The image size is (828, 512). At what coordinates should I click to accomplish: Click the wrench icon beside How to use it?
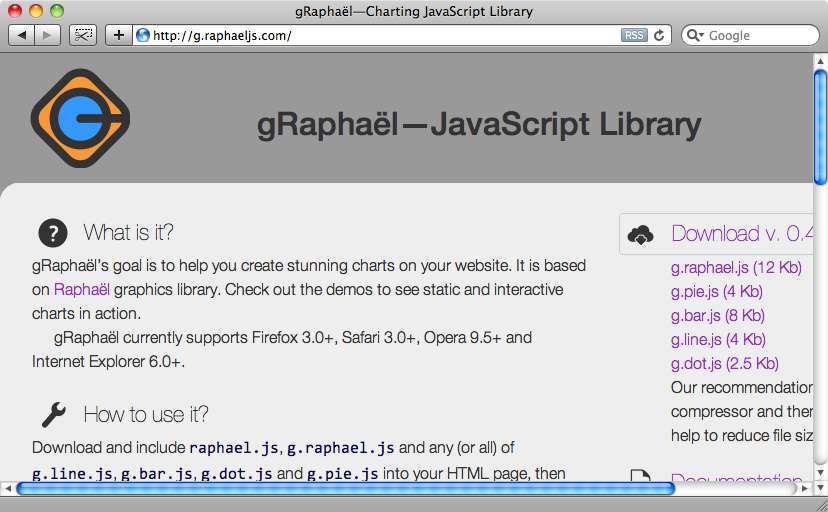[53, 414]
